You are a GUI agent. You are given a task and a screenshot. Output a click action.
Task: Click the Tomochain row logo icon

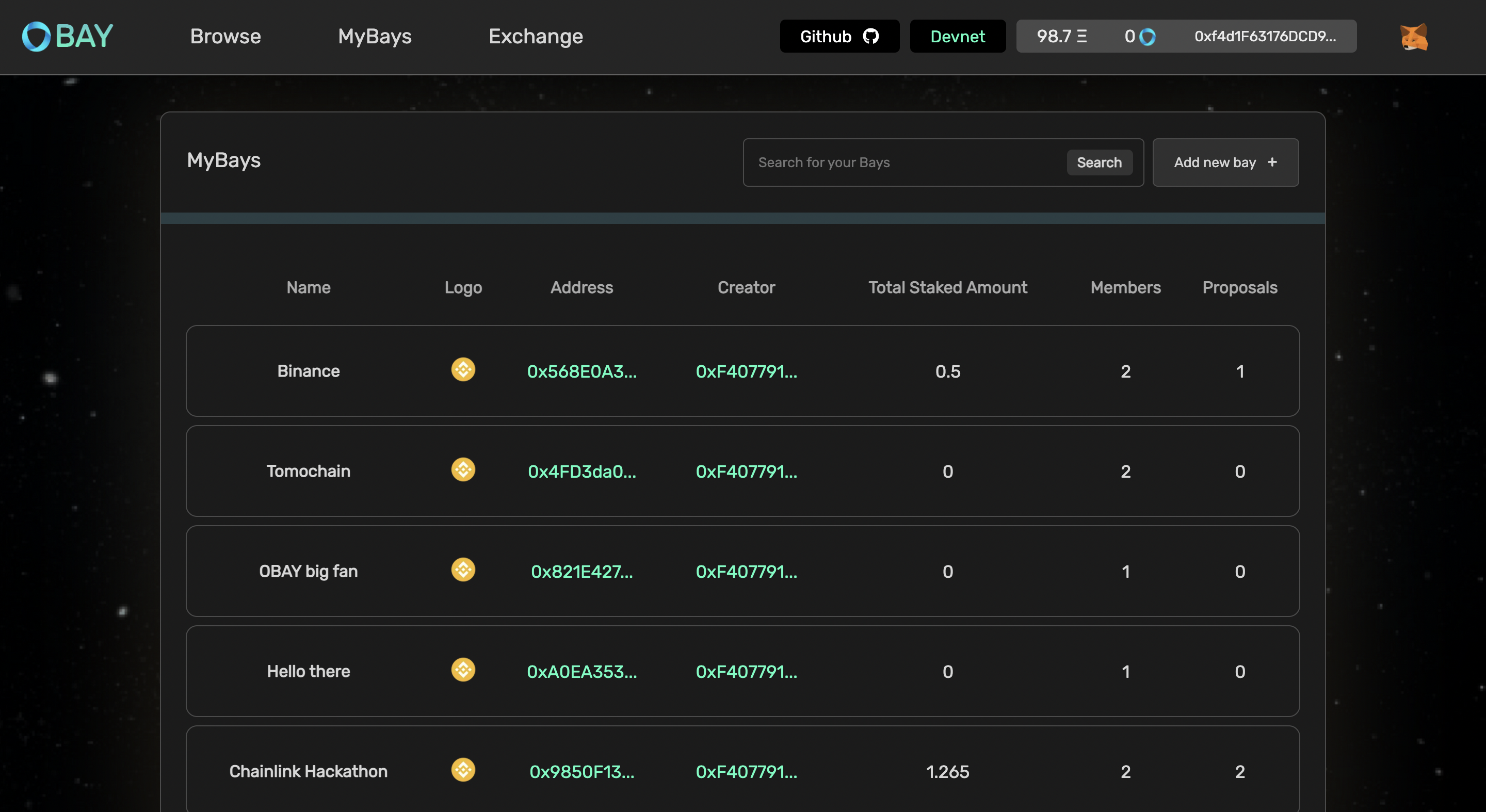(463, 469)
